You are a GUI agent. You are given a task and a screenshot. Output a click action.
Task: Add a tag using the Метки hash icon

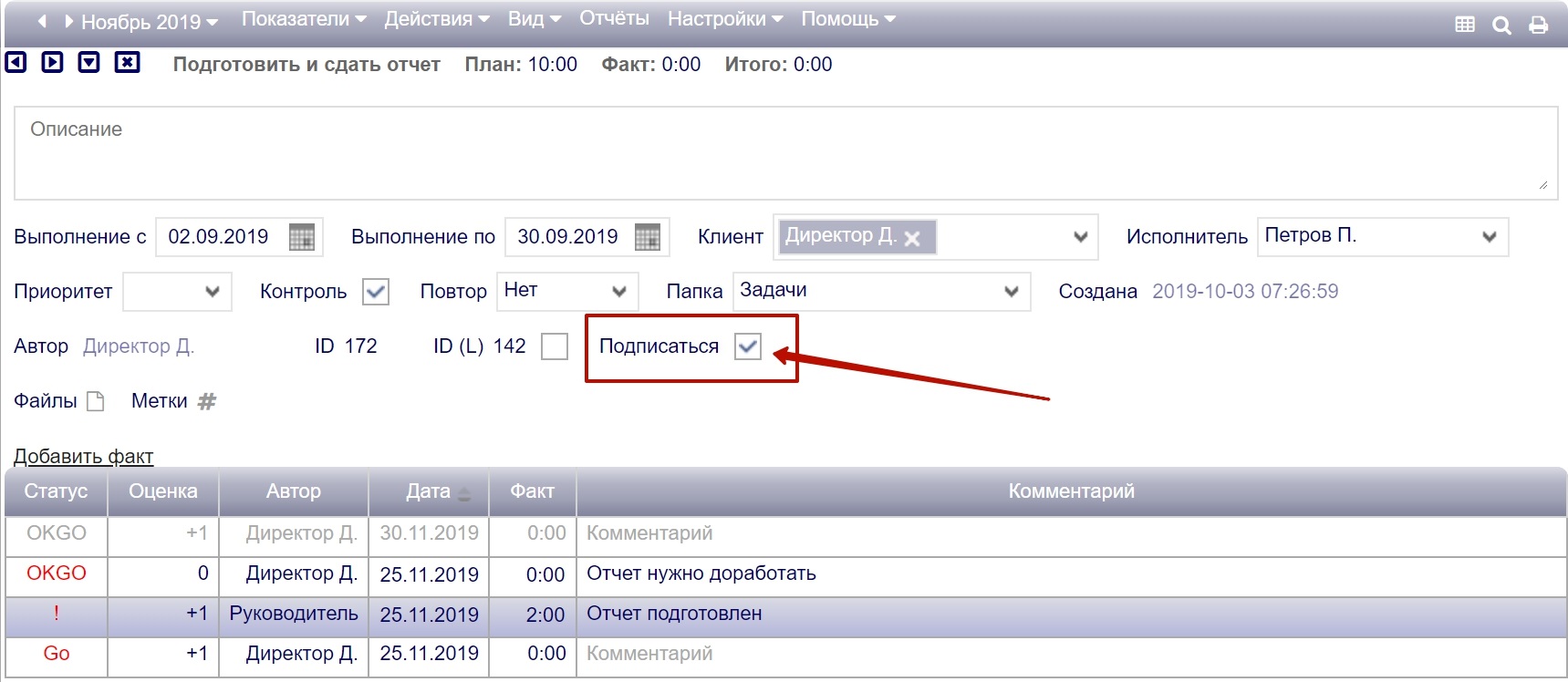(207, 401)
